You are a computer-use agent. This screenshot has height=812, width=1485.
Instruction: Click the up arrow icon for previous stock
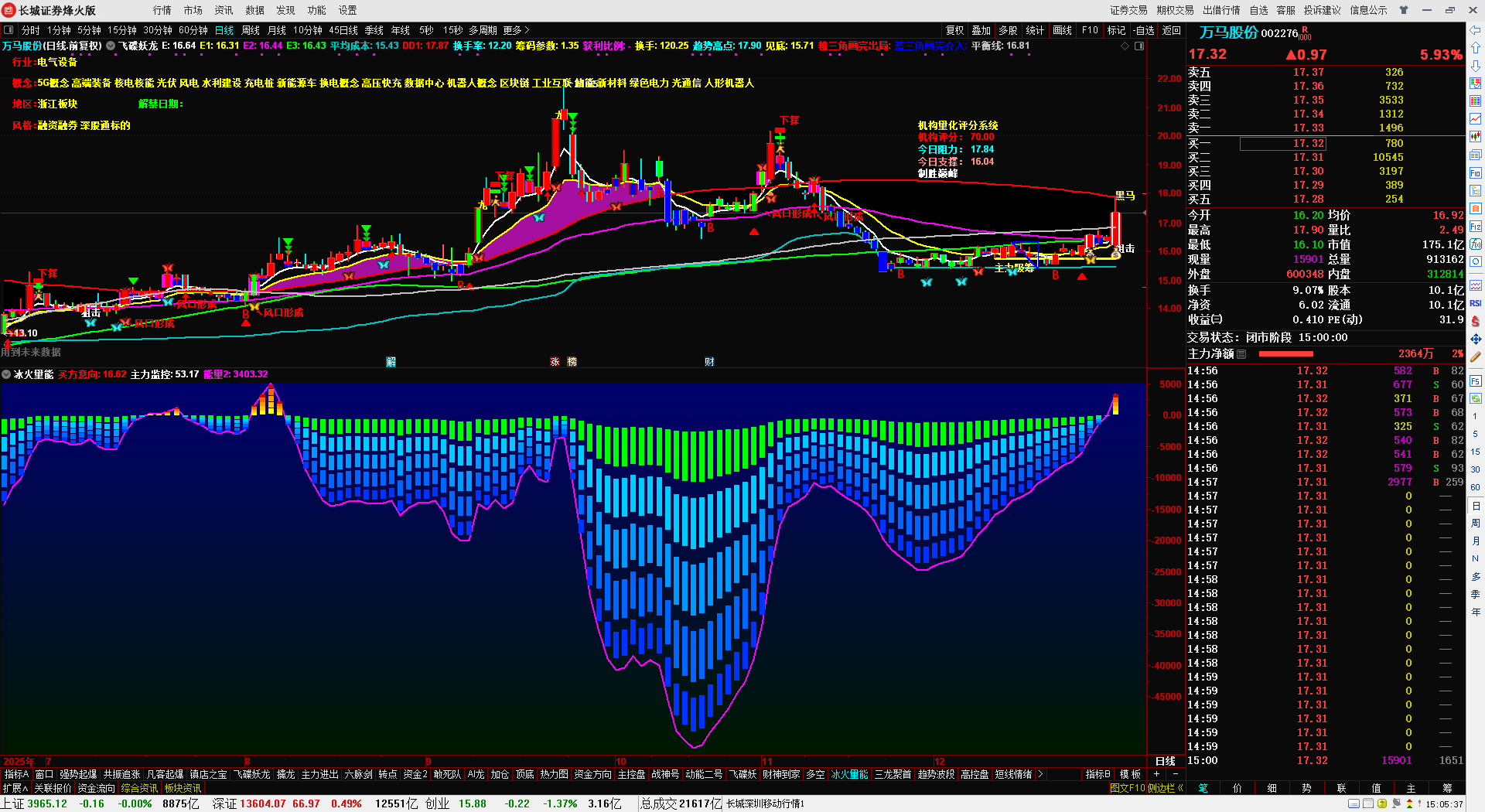pos(1476,48)
